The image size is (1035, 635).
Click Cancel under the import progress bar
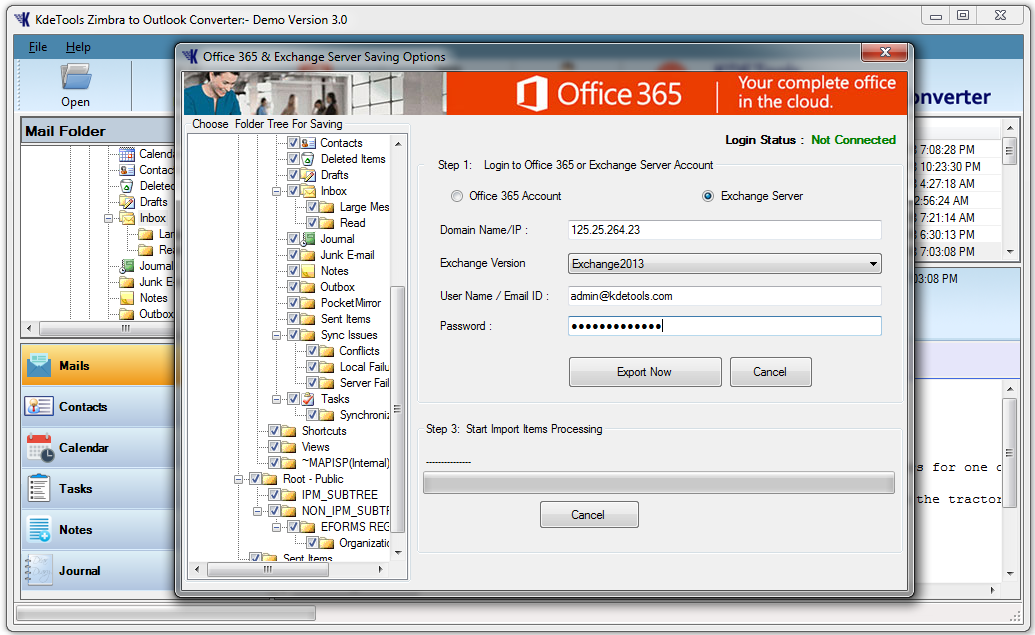pyautogui.click(x=589, y=514)
